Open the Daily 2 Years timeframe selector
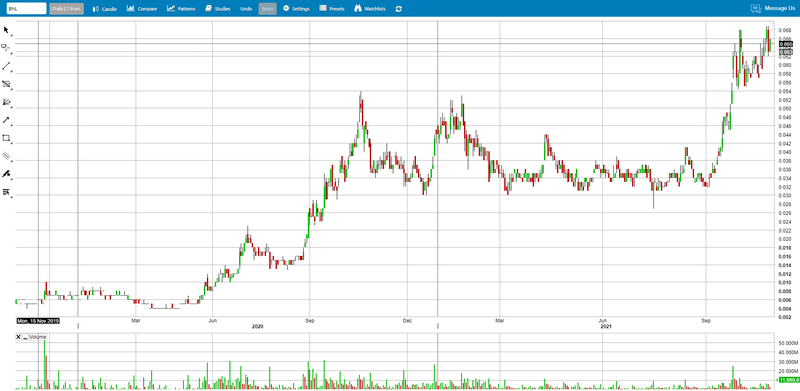 click(66, 9)
